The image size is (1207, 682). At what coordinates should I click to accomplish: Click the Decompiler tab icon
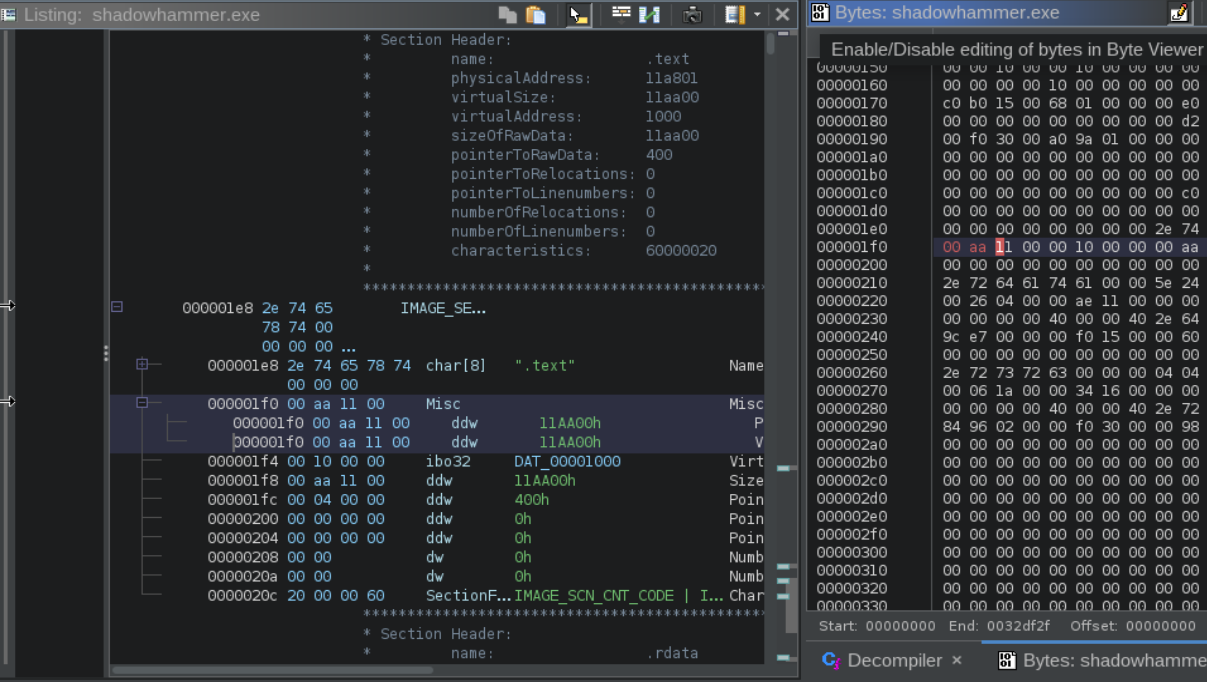pyautogui.click(x=831, y=660)
